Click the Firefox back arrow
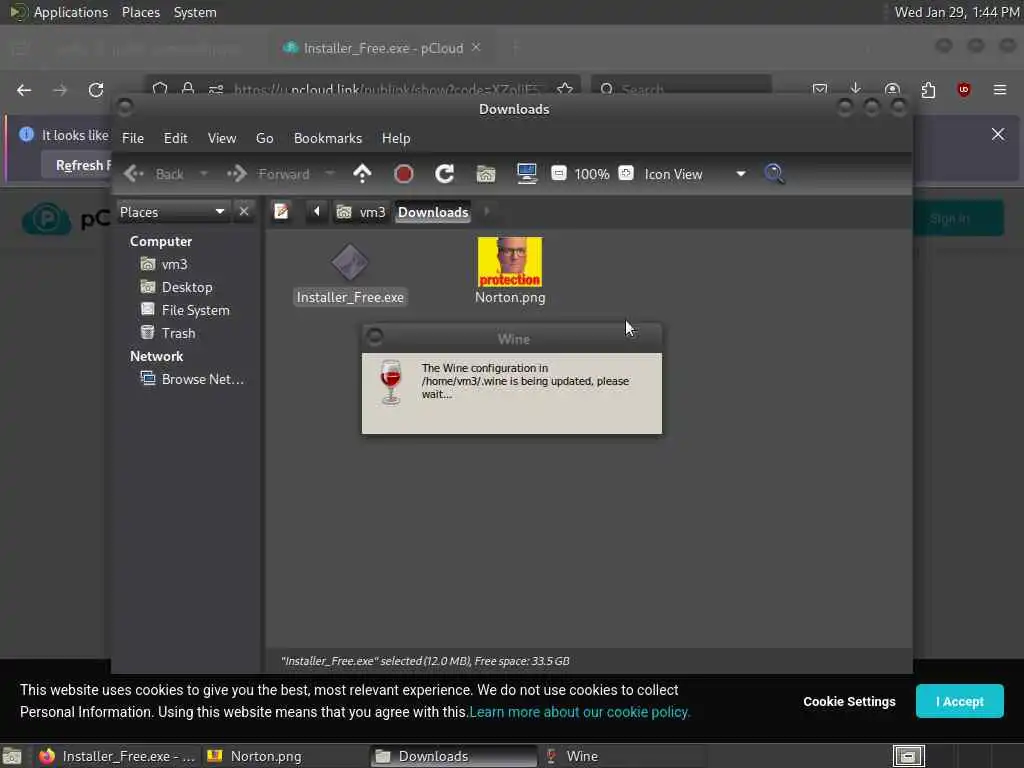Viewport: 1024px width, 768px height. point(24,90)
